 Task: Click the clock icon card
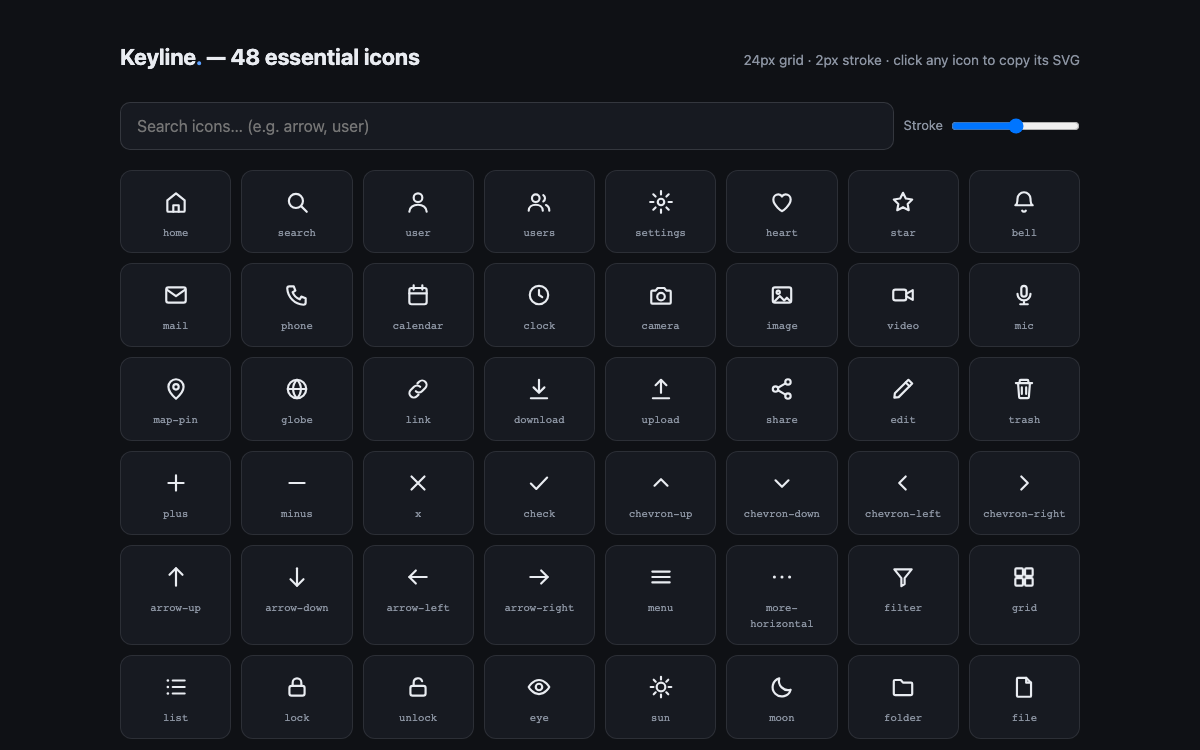(x=539, y=305)
